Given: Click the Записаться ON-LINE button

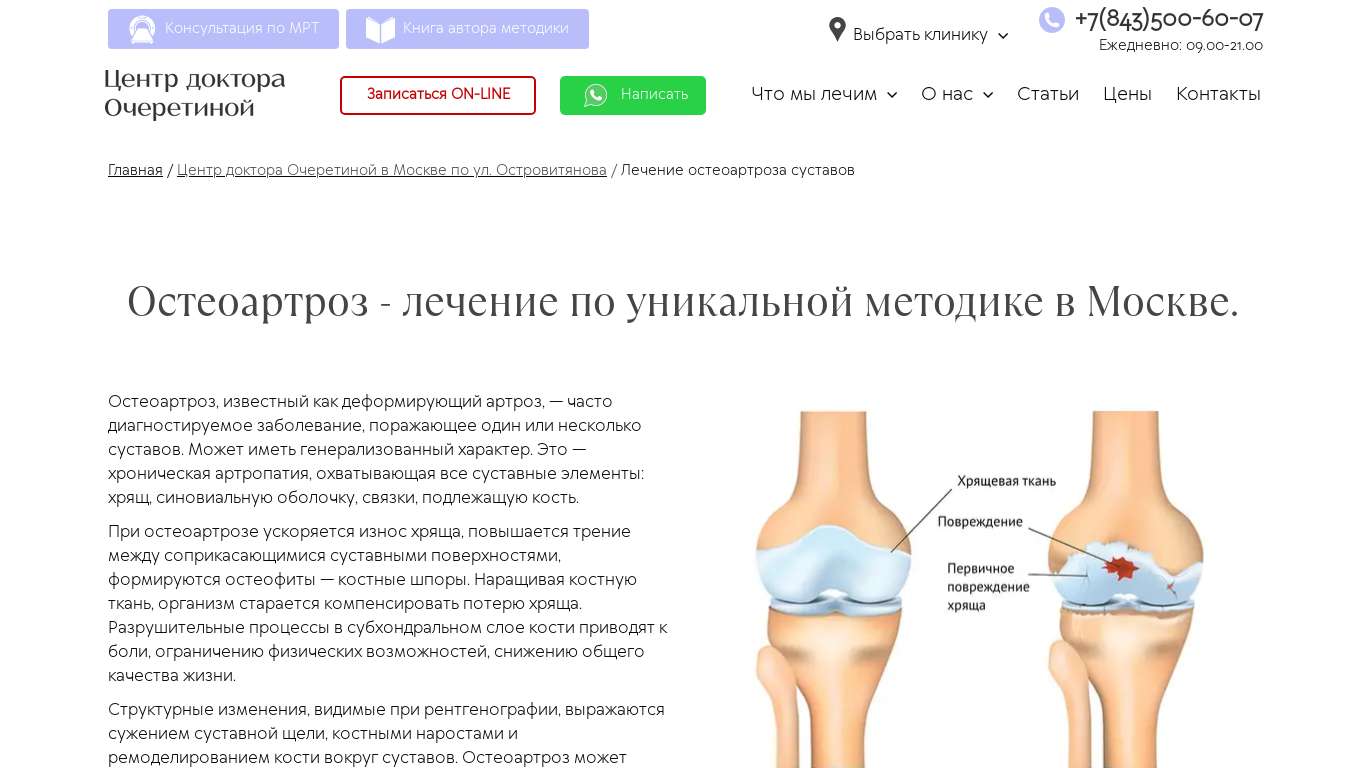Looking at the screenshot, I should (x=438, y=95).
